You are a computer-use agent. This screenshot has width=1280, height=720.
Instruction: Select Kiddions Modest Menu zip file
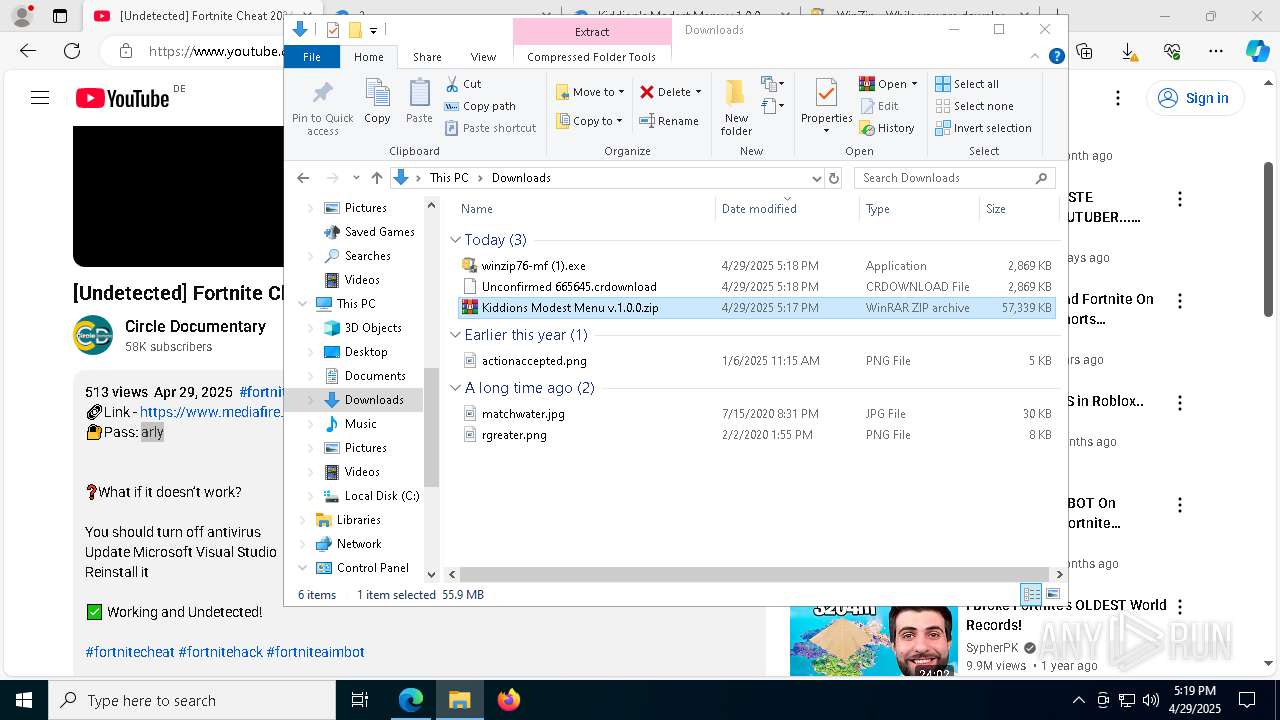coord(757,308)
